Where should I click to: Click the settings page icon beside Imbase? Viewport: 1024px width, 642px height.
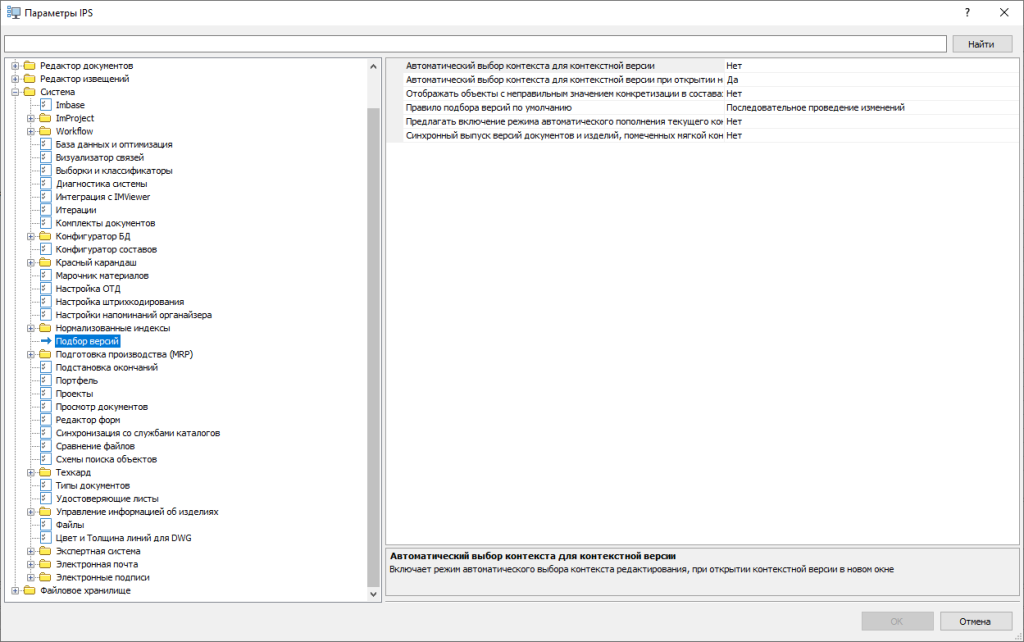[45, 105]
